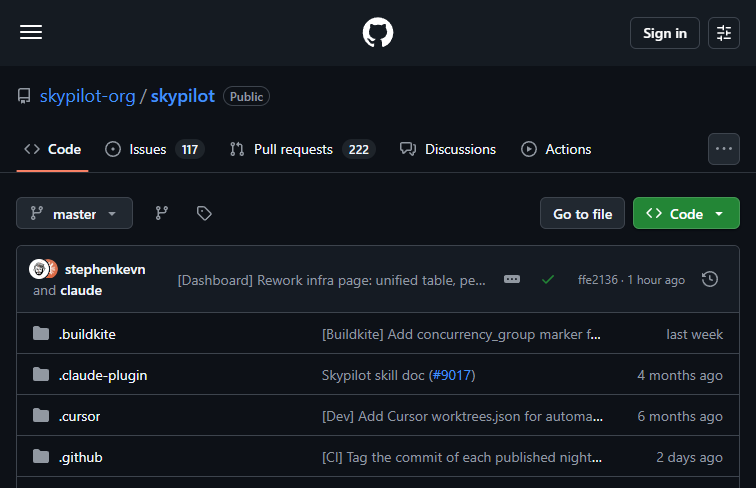756x488 pixels.
Task: Open Buildkite concurrency_group commit message
Action: click(461, 334)
